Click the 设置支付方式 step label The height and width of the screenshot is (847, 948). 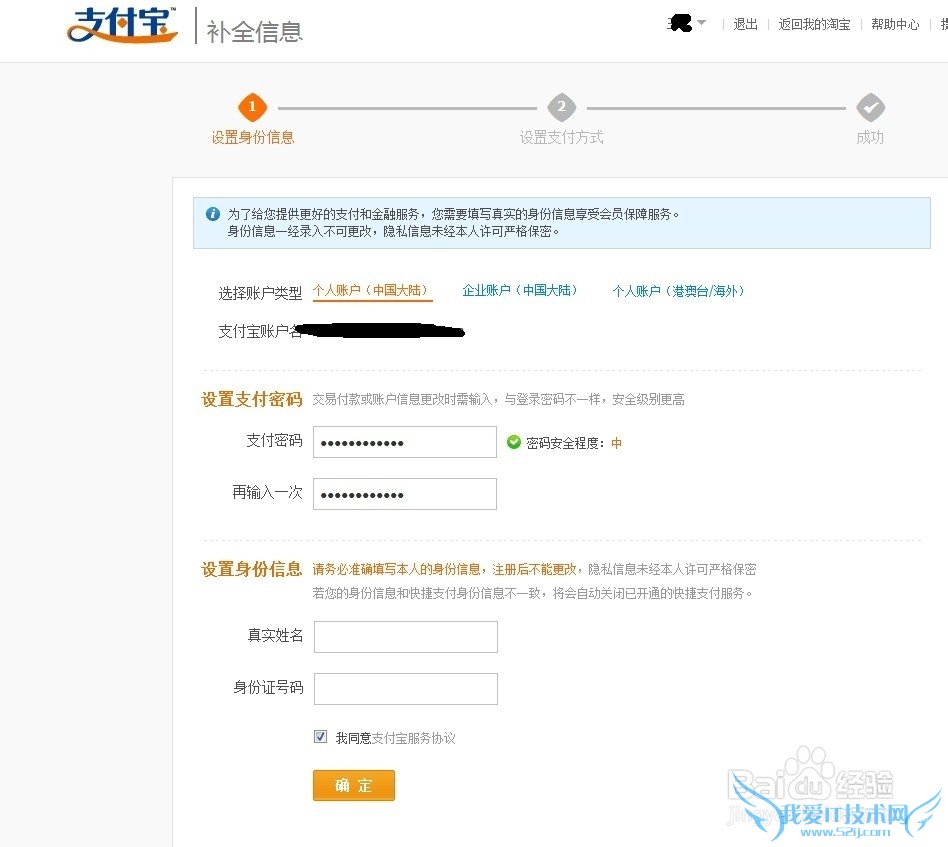[562, 137]
